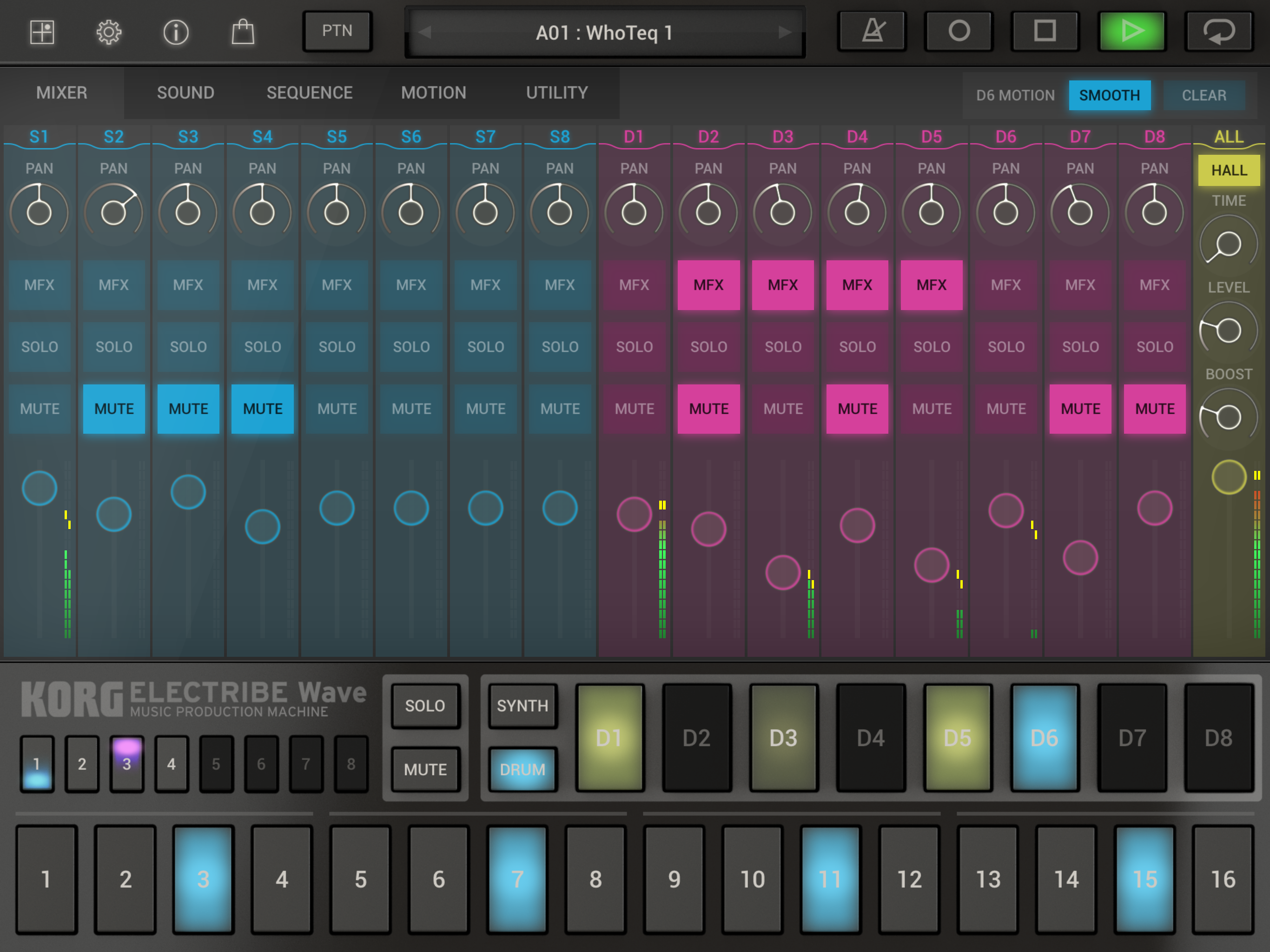Enable MFX on channel D6

click(x=1006, y=285)
